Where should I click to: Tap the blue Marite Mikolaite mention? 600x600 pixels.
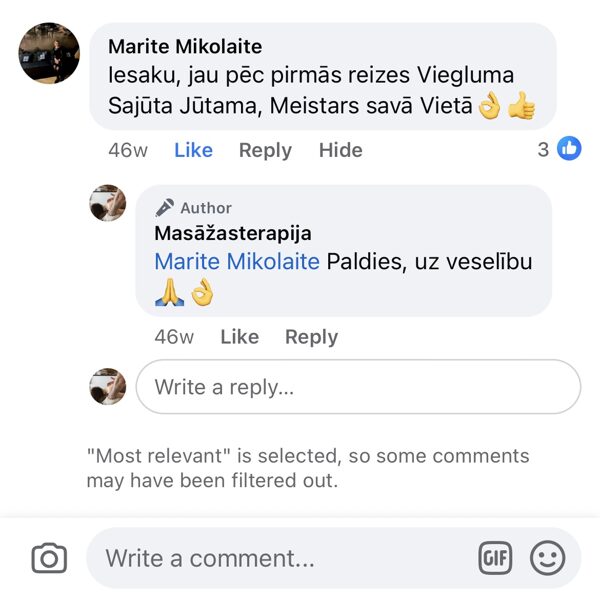pos(237,262)
